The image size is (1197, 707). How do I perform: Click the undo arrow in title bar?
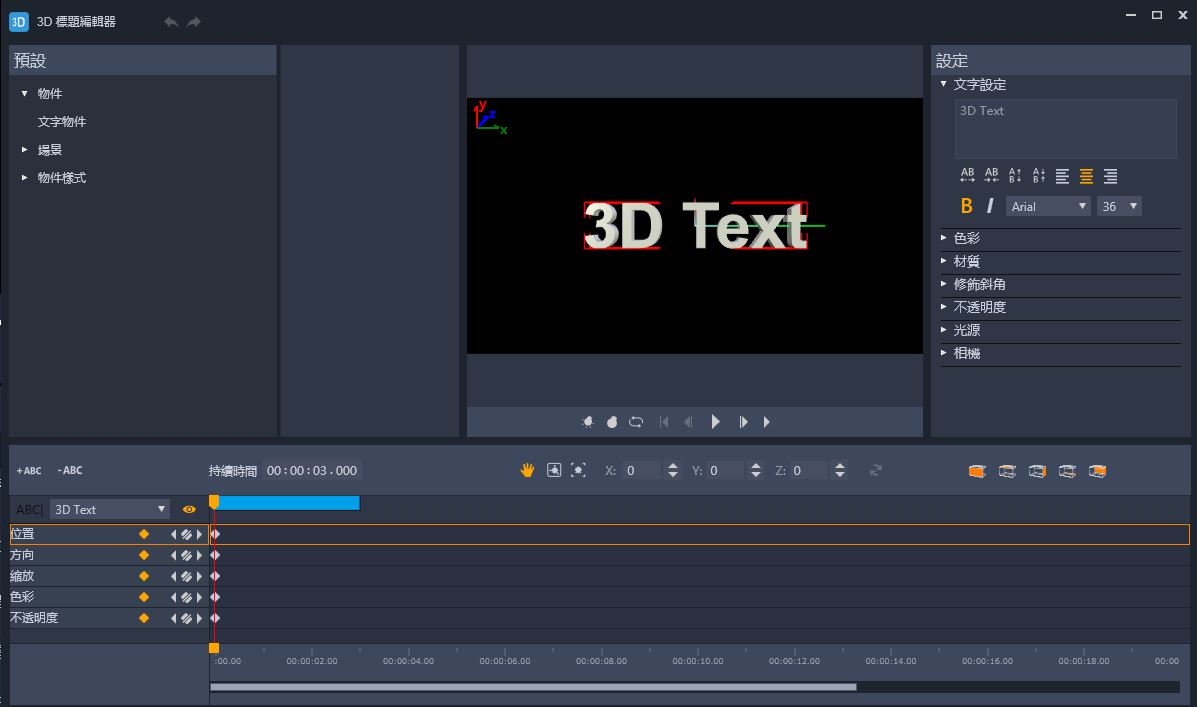(x=171, y=21)
